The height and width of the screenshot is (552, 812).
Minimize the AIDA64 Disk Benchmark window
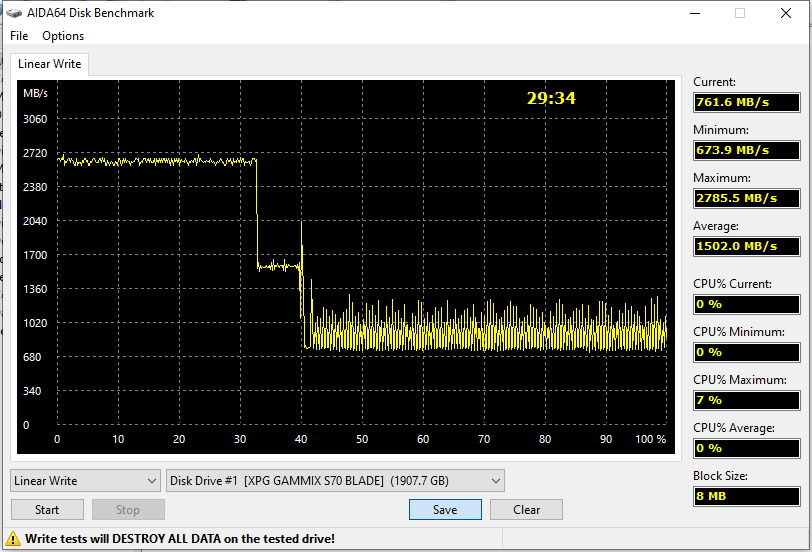coord(695,13)
